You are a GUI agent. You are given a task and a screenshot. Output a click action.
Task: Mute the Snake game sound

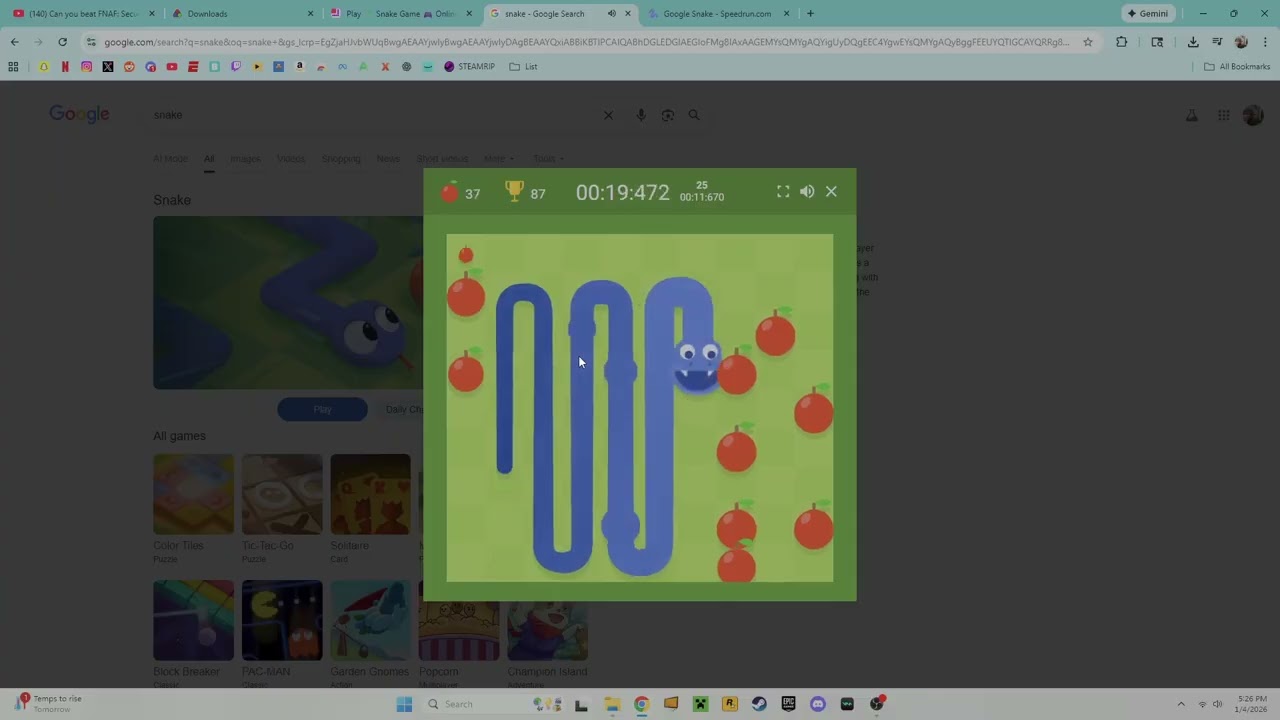coord(807,191)
